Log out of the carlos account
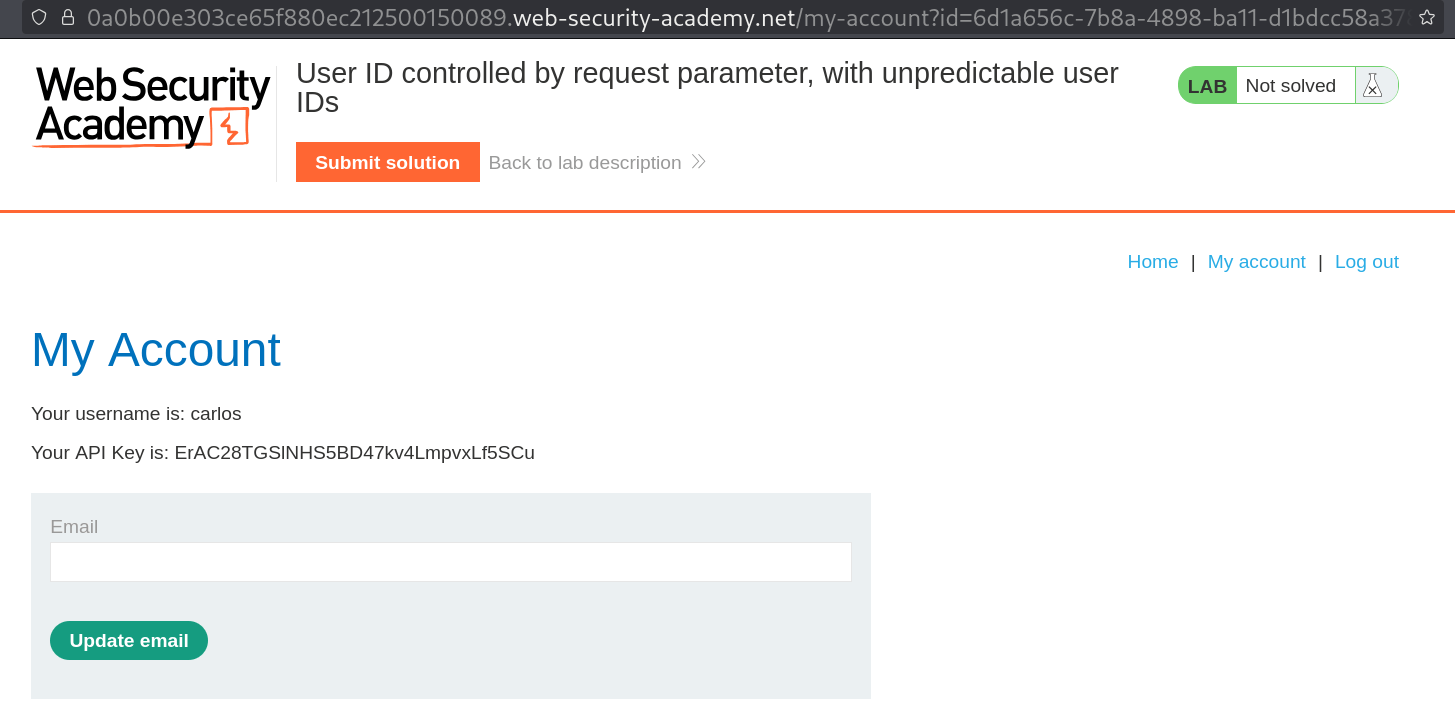This screenshot has width=1455, height=722. [1366, 261]
